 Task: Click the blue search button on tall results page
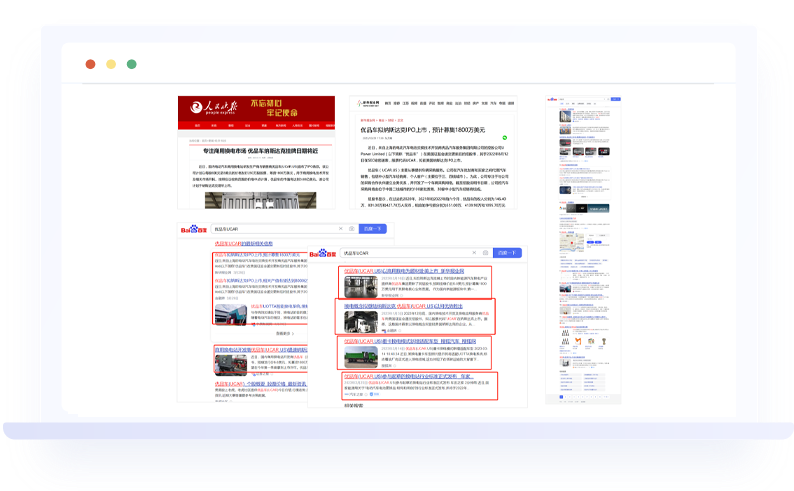(615, 99)
